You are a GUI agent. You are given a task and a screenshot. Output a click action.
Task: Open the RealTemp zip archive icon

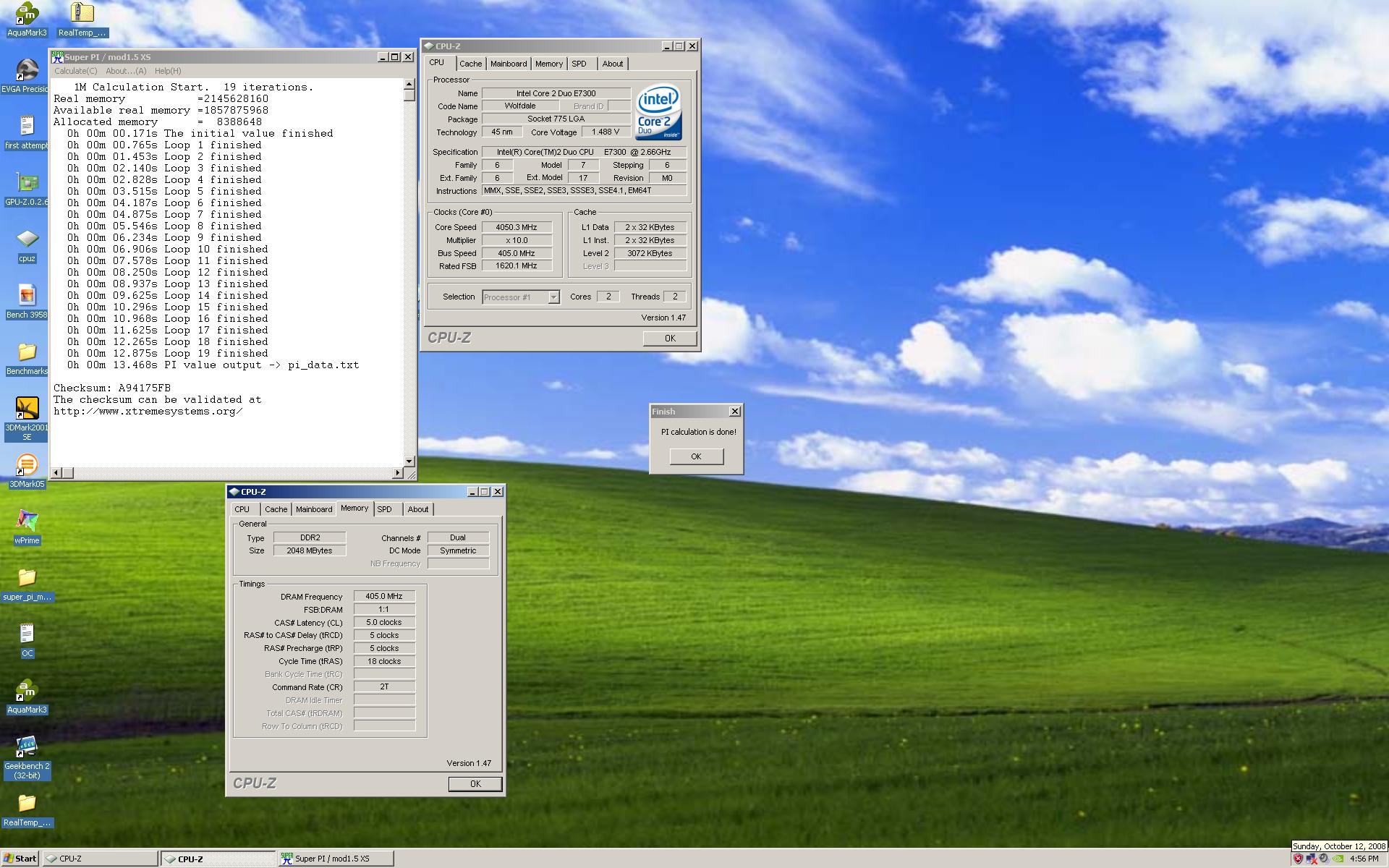point(82,13)
